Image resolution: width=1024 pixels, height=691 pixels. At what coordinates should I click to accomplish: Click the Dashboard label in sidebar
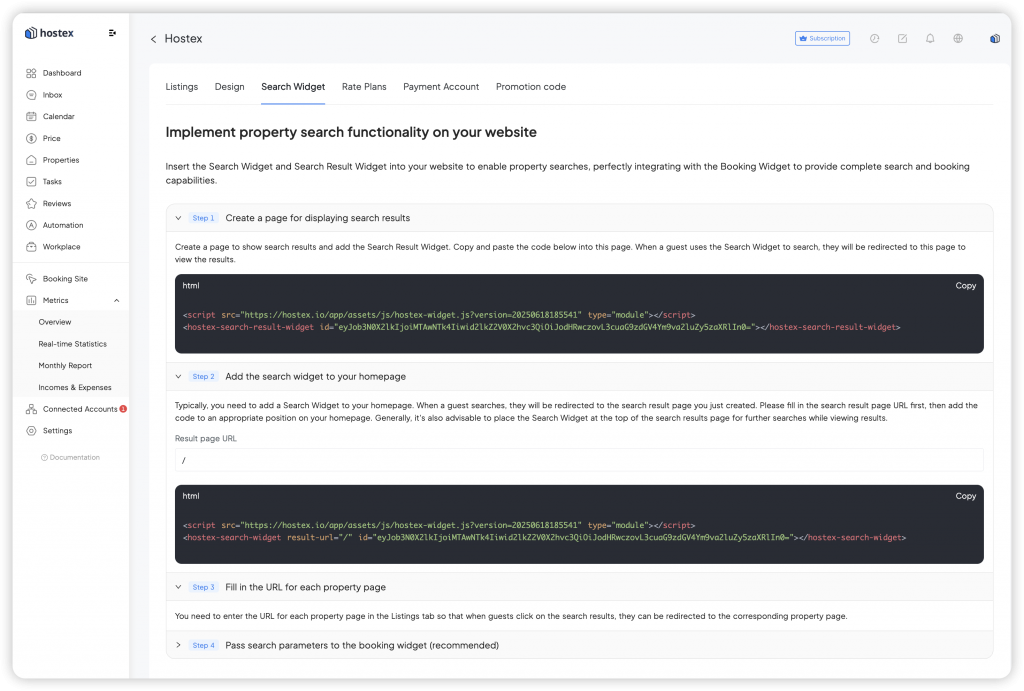click(62, 73)
